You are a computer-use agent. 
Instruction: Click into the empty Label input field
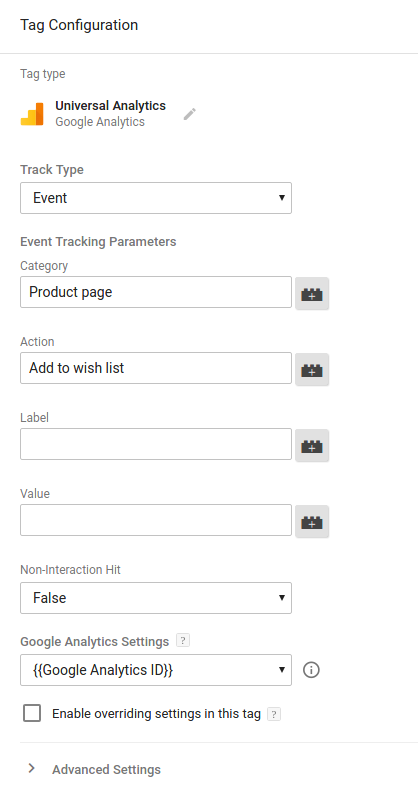pyautogui.click(x=156, y=444)
